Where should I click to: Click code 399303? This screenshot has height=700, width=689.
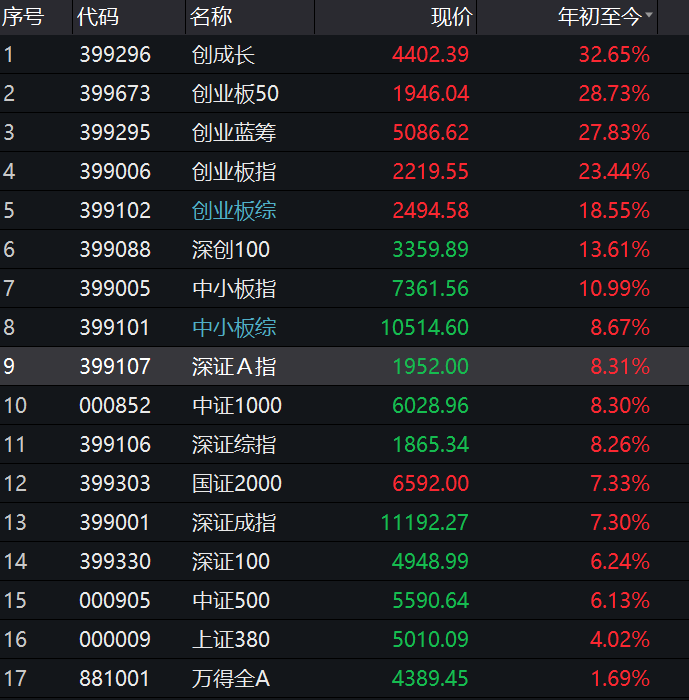point(115,483)
